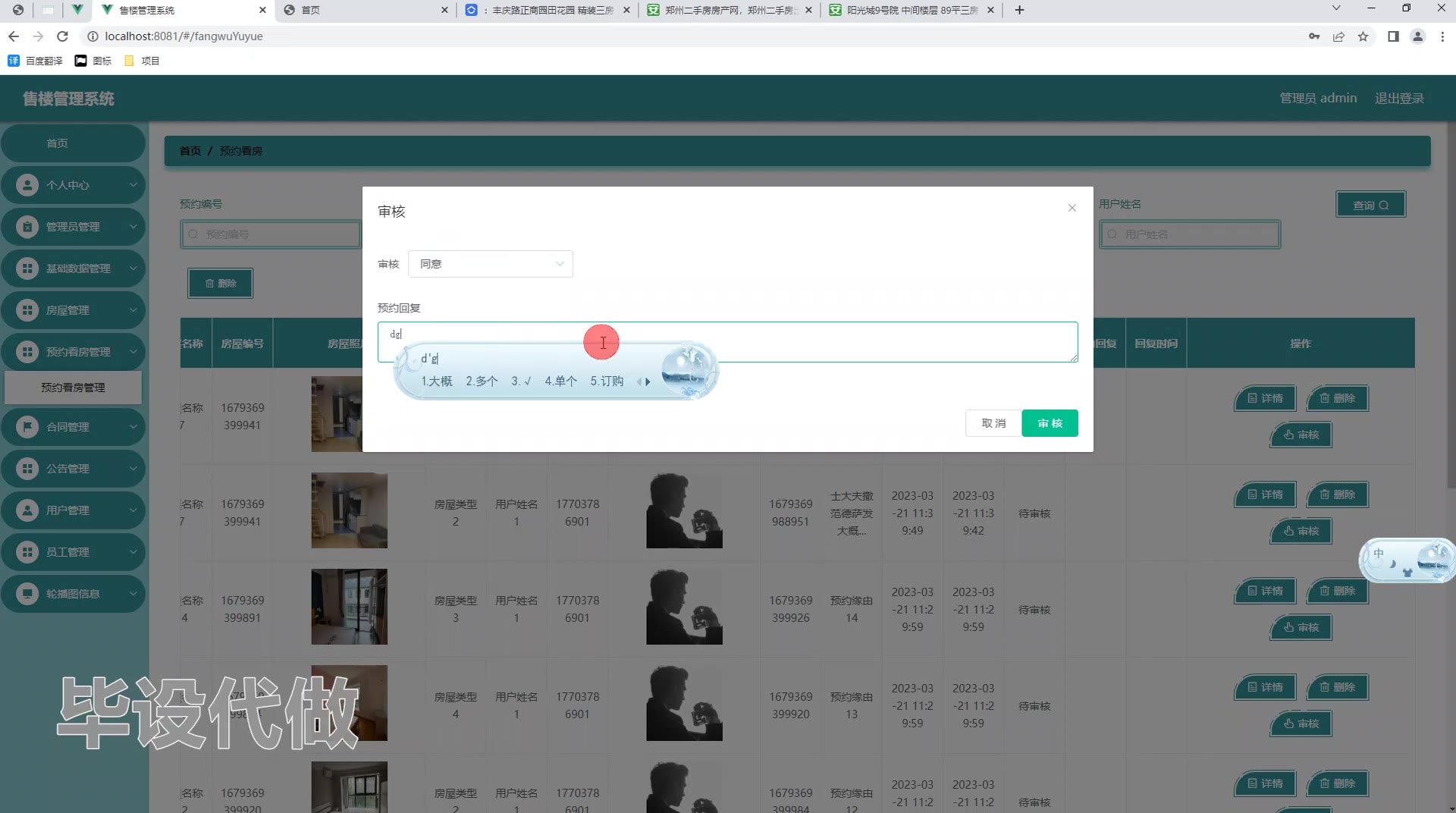Collapse the 预约看房管理 parent menu
This screenshot has width=1456, height=813.
pyautogui.click(x=73, y=352)
